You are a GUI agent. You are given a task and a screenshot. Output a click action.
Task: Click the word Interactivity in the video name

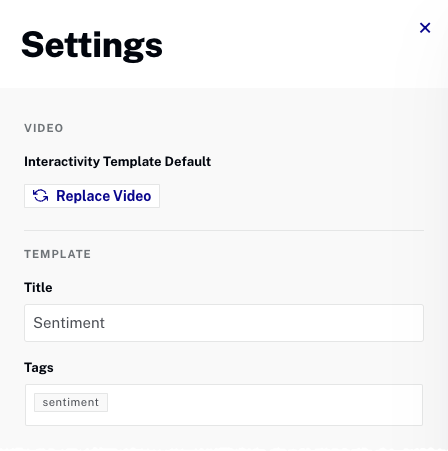pyautogui.click(x=62, y=162)
